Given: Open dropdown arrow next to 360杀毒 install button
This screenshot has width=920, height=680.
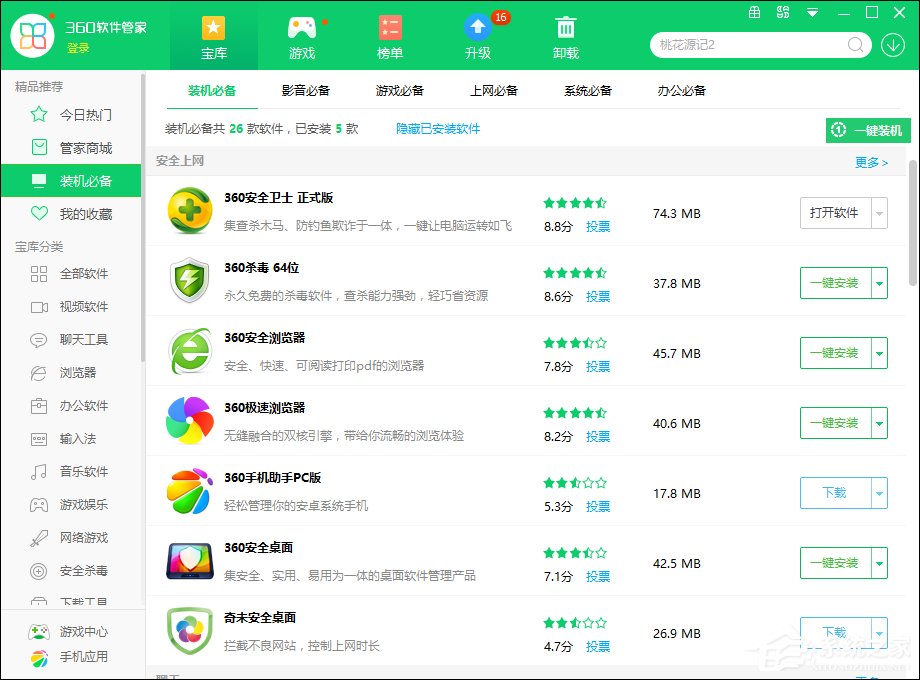Looking at the screenshot, I should pyautogui.click(x=880, y=283).
